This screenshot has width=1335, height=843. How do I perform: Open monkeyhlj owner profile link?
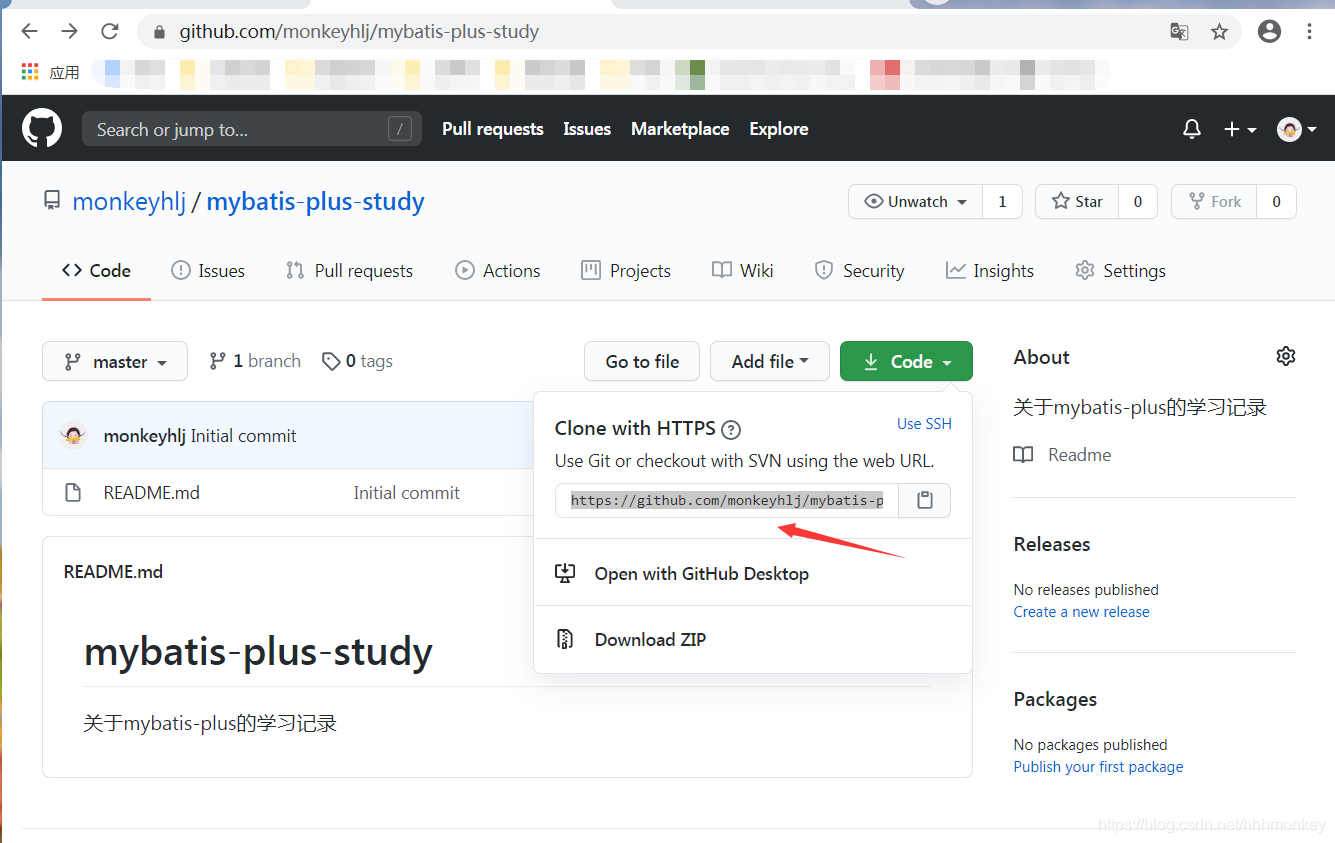[x=129, y=202]
